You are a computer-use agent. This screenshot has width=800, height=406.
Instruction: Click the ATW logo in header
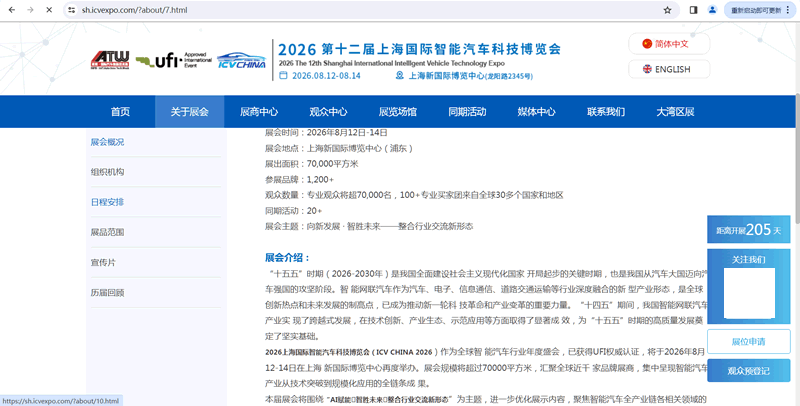point(109,60)
